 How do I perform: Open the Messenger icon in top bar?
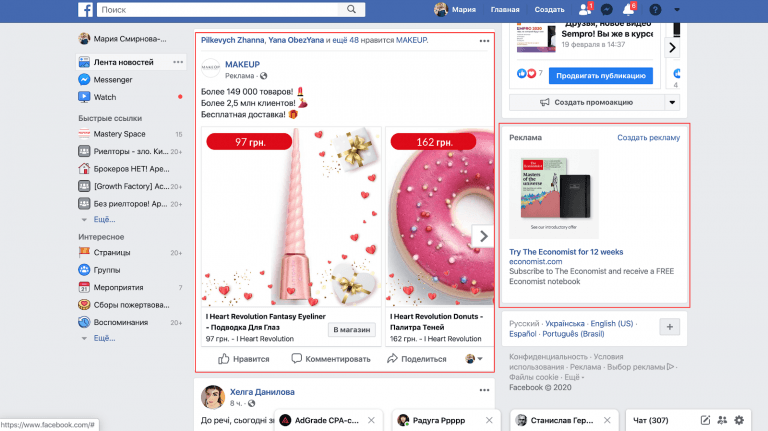(606, 9)
